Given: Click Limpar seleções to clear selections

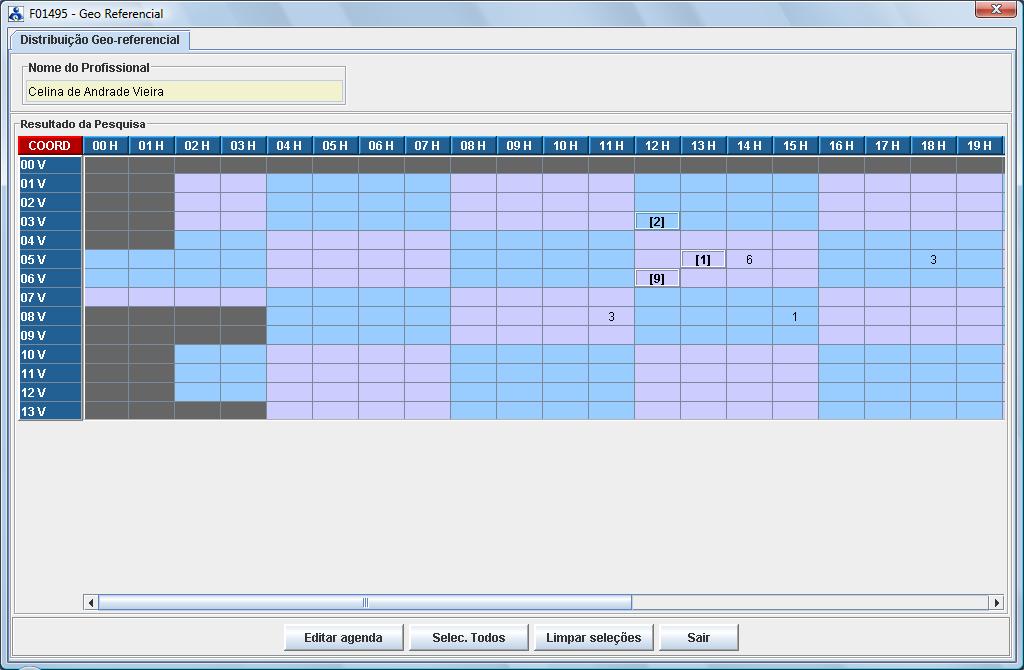Looking at the screenshot, I should 593,637.
